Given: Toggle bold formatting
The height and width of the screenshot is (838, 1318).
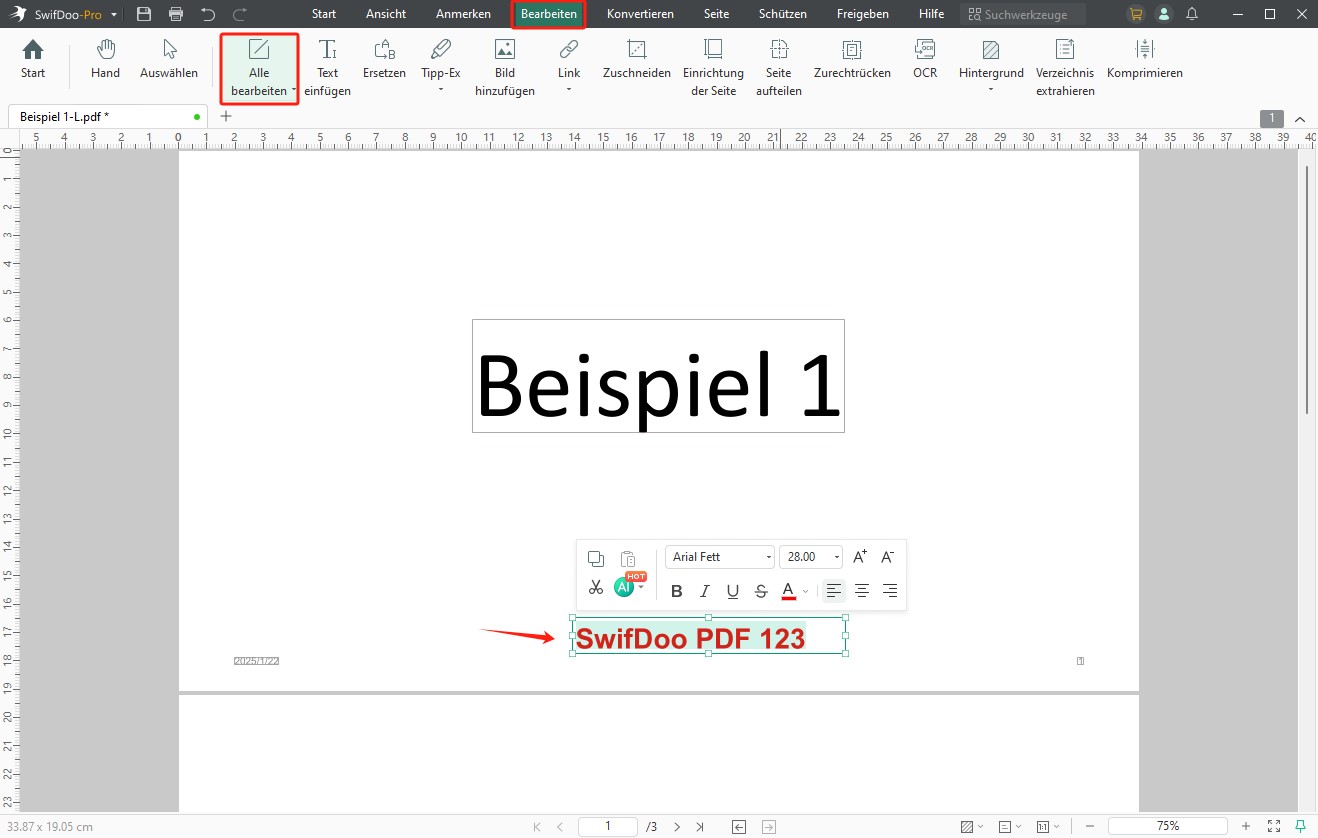Looking at the screenshot, I should tap(676, 591).
